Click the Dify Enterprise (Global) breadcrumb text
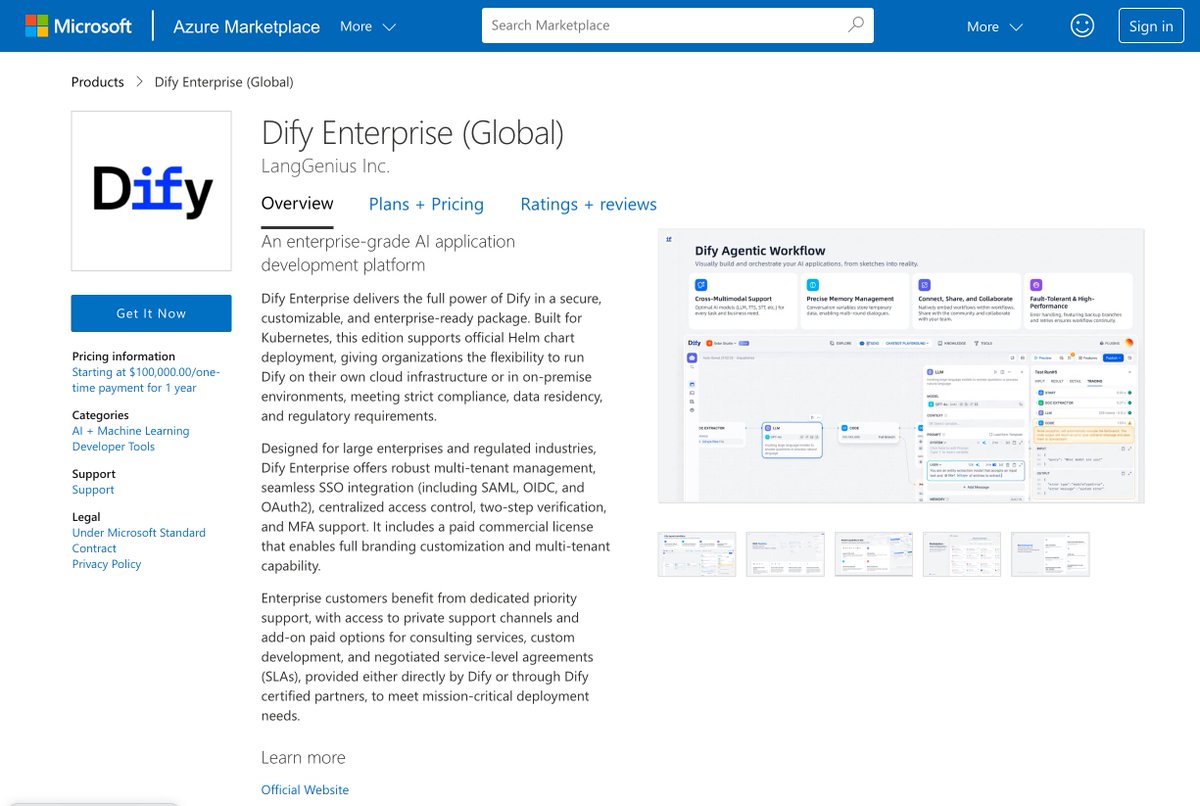The width and height of the screenshot is (1200, 806). click(x=224, y=82)
